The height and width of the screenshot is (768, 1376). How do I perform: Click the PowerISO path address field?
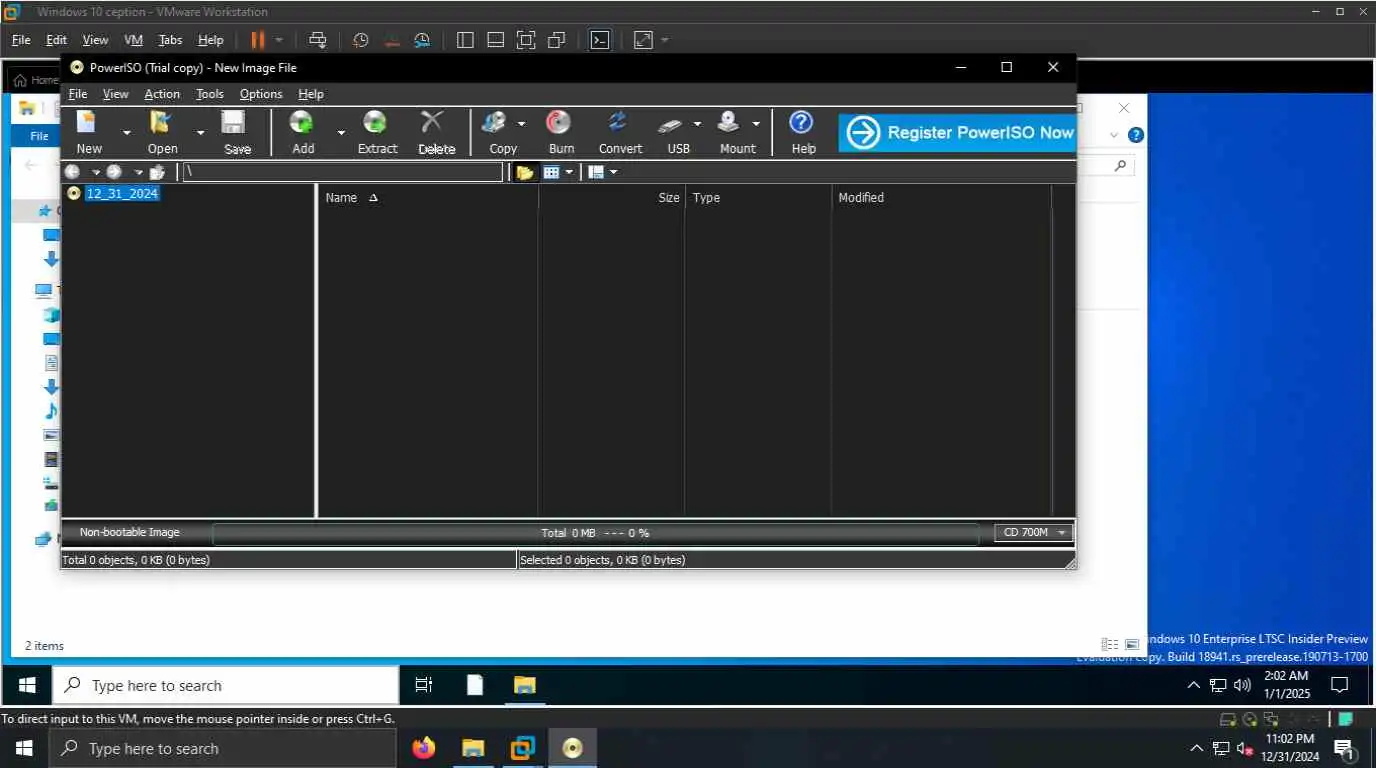(343, 172)
